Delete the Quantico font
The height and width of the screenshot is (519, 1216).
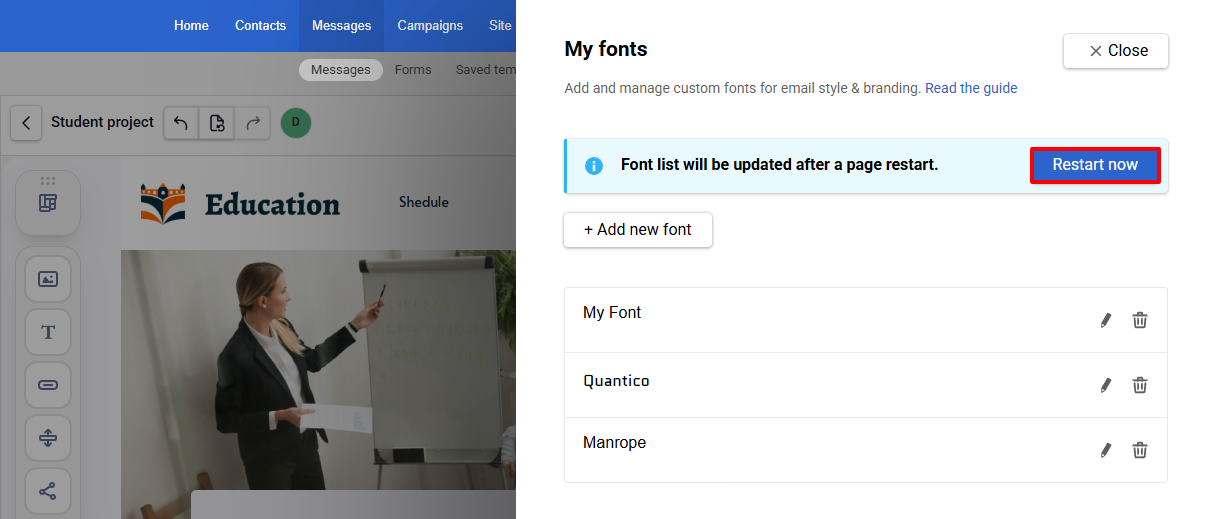pos(1140,385)
